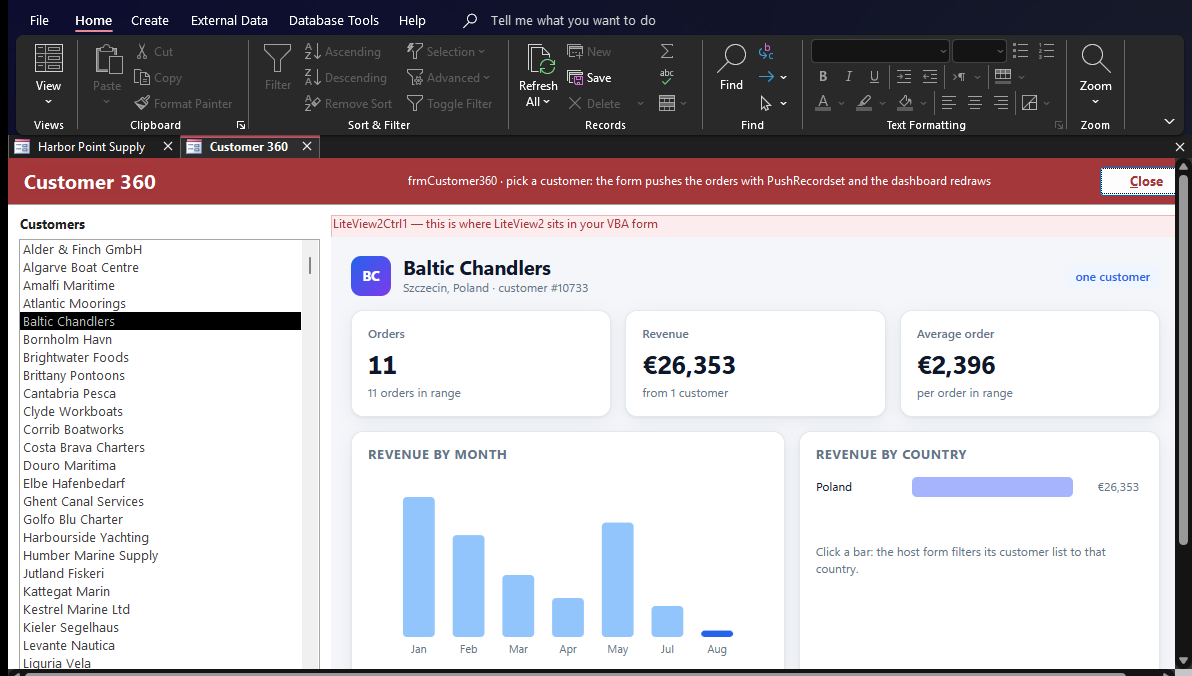This screenshot has height=676, width=1192.
Task: Apply the Font Color A icon
Action: 823,102
